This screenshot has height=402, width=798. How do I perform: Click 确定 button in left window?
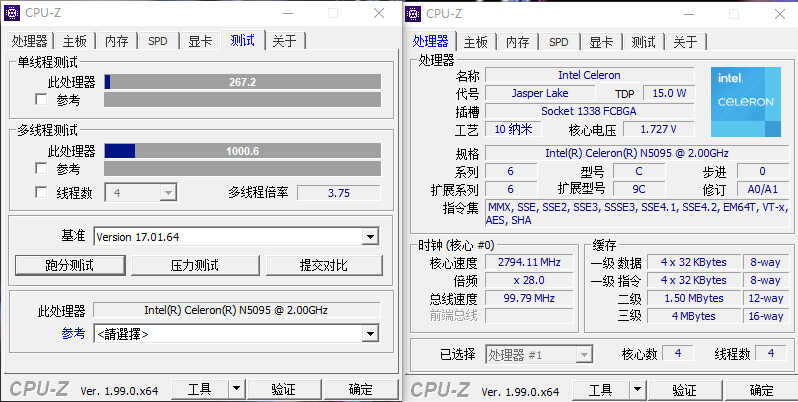pyautogui.click(x=361, y=389)
